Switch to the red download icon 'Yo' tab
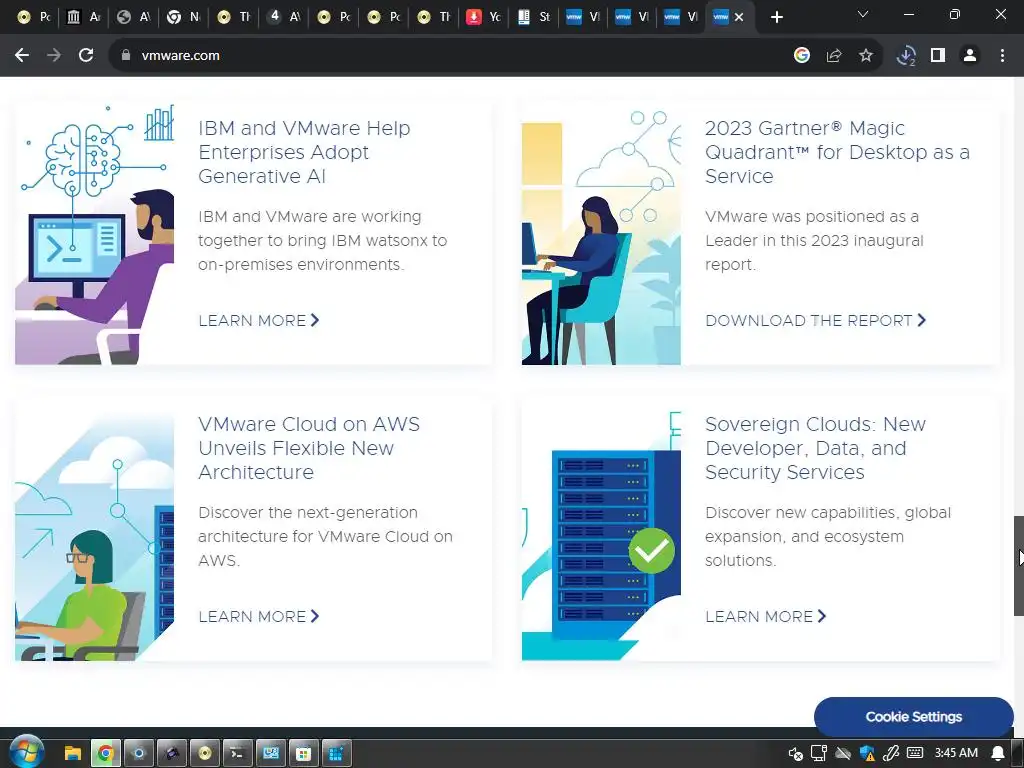Viewport: 1024px width, 768px height. pos(484,17)
